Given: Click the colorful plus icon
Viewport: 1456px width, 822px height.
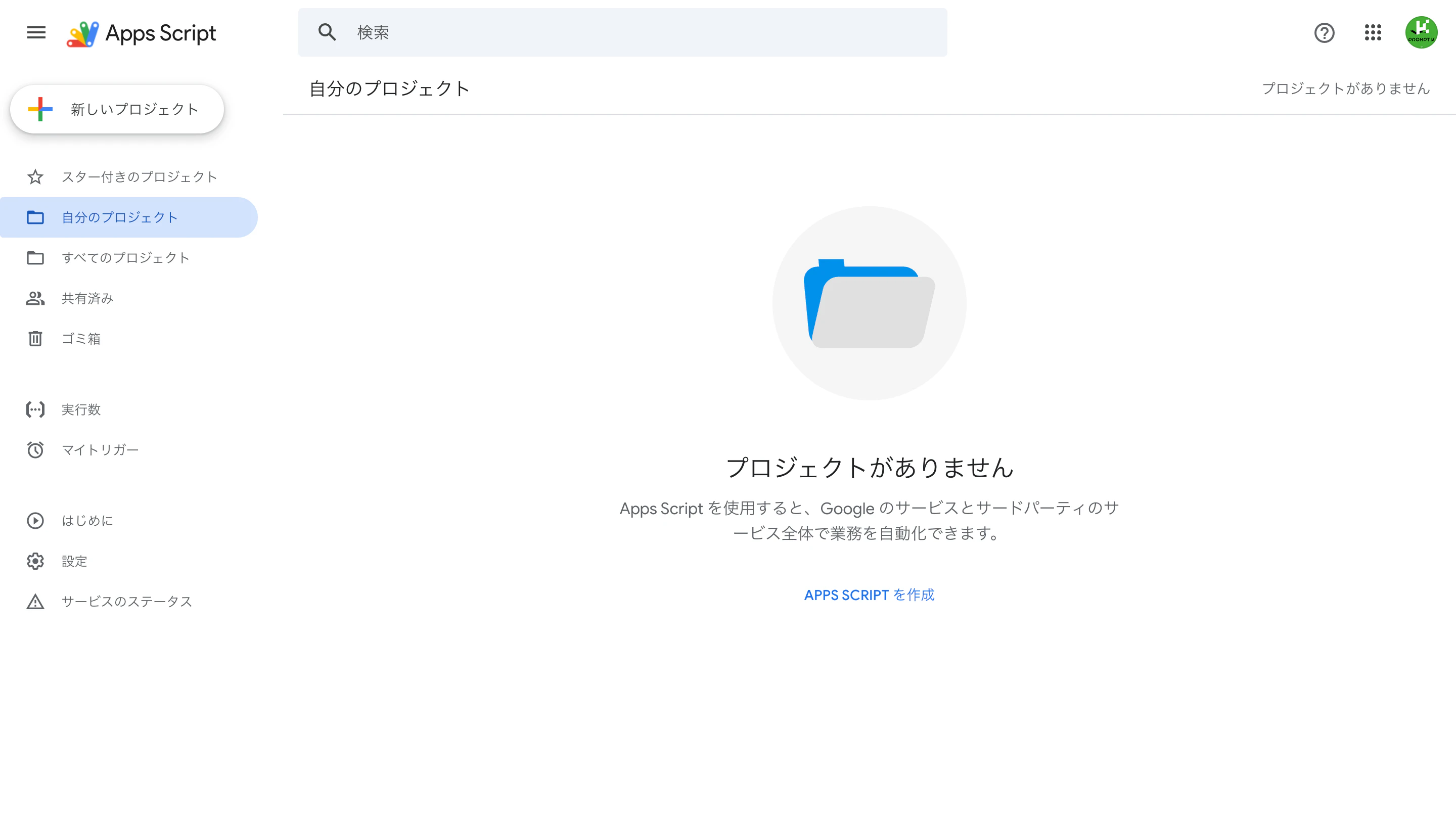Looking at the screenshot, I should point(40,109).
